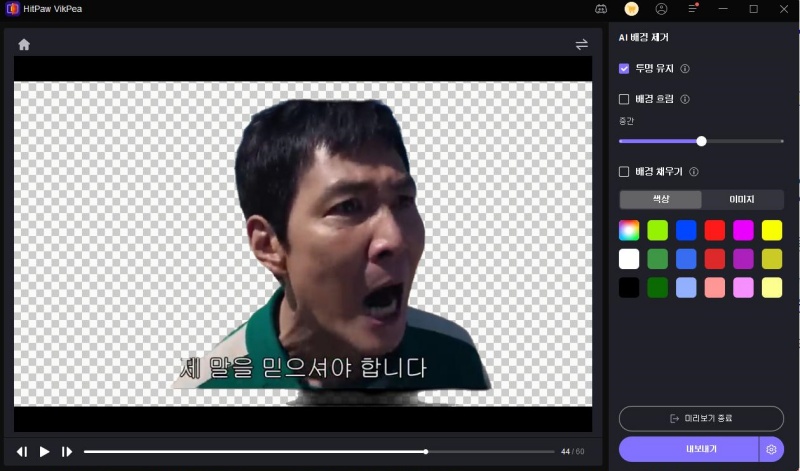
Task: Enable the 배경 채우기 checkbox
Action: tap(624, 172)
